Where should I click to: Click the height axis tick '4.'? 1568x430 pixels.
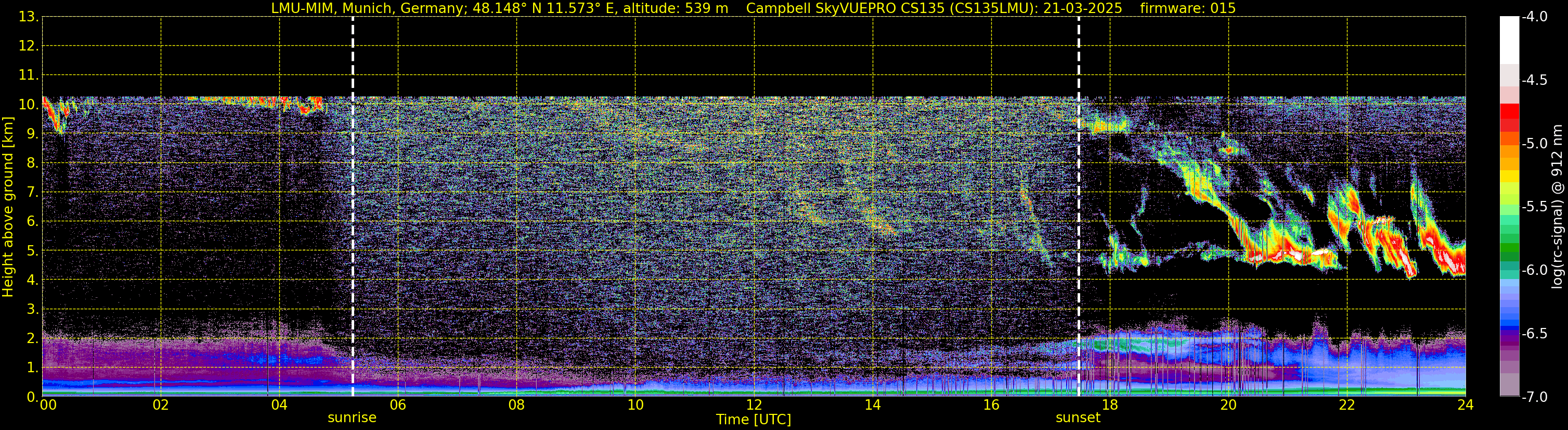(33, 280)
